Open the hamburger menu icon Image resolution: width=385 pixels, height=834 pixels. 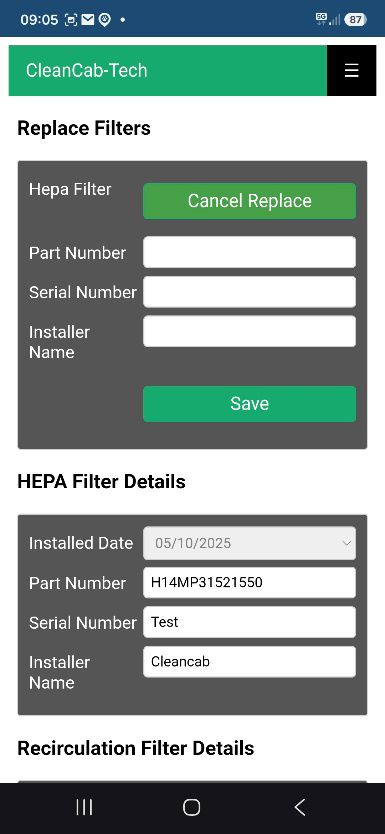pyautogui.click(x=351, y=70)
